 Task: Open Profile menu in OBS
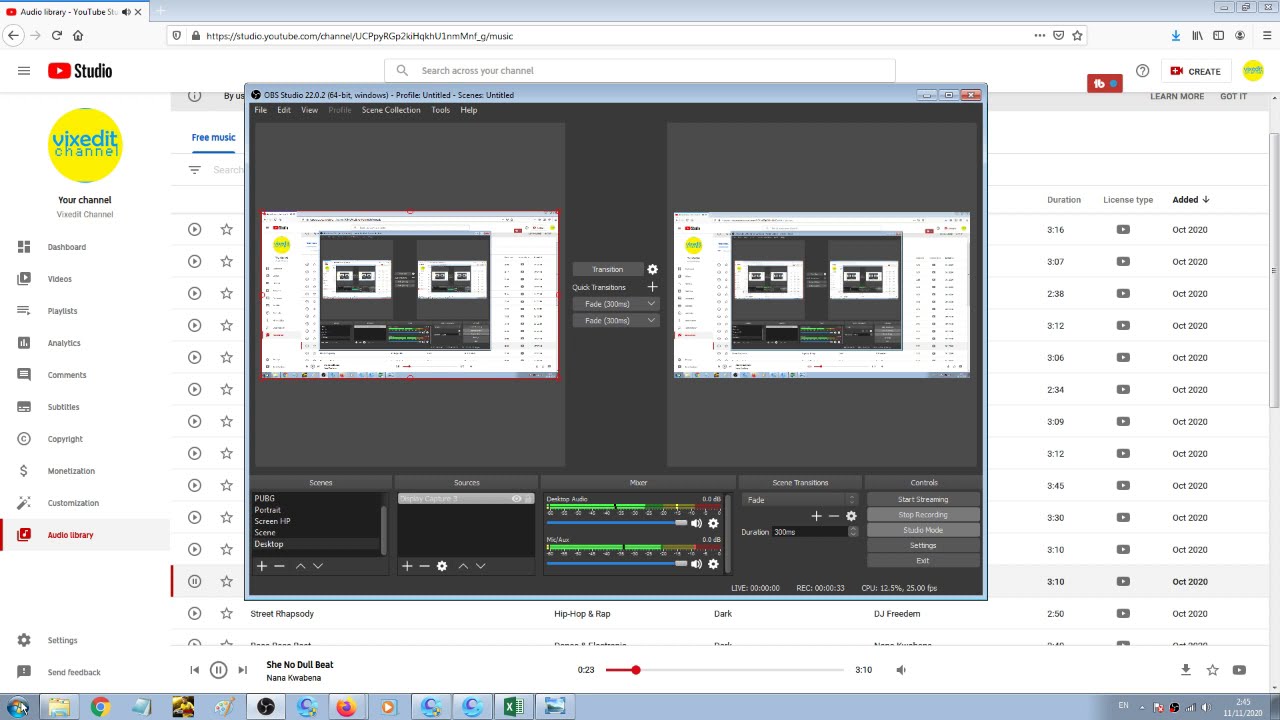(x=340, y=110)
